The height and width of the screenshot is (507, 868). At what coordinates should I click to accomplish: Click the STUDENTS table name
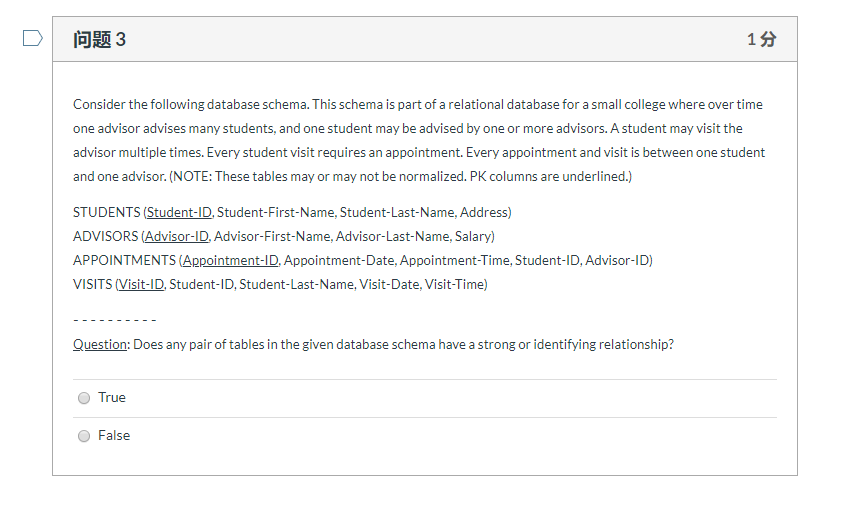[x=106, y=213]
